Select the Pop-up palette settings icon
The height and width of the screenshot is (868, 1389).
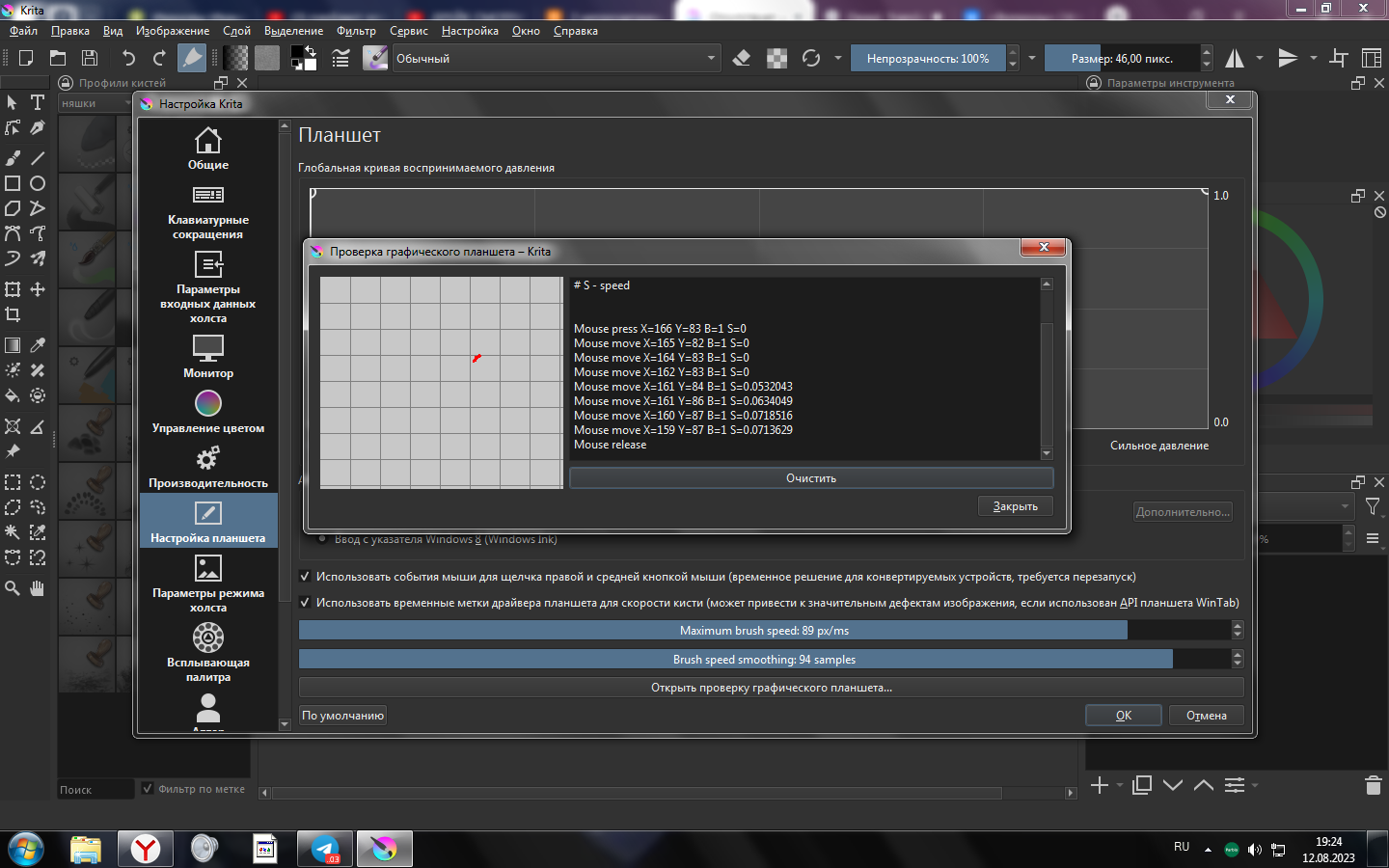click(207, 637)
